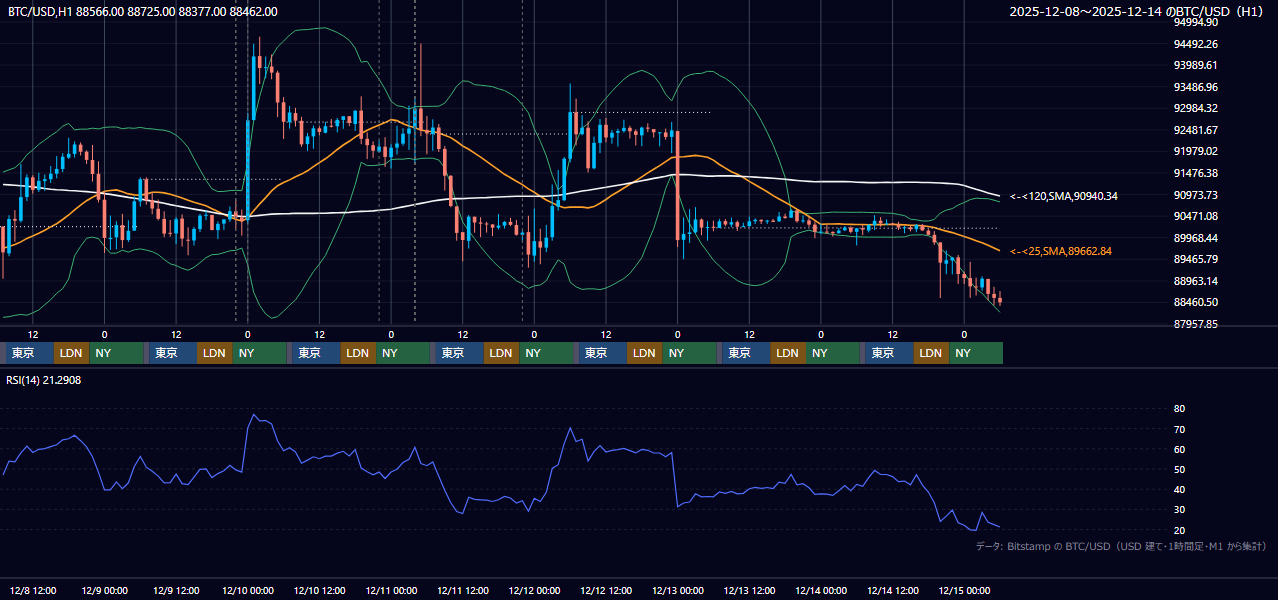This screenshot has height=600, width=1278.
Task: Select the RSI 50 scale value
Action: coord(1179,469)
